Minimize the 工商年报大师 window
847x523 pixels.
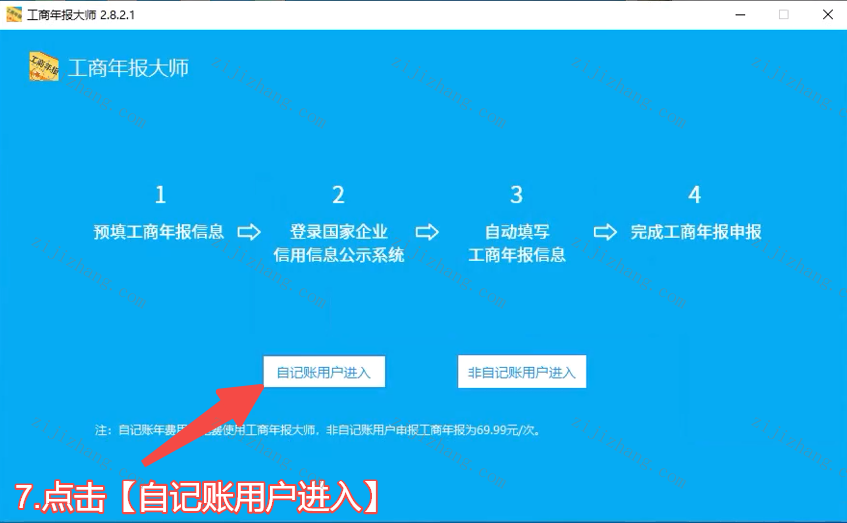[x=739, y=14]
